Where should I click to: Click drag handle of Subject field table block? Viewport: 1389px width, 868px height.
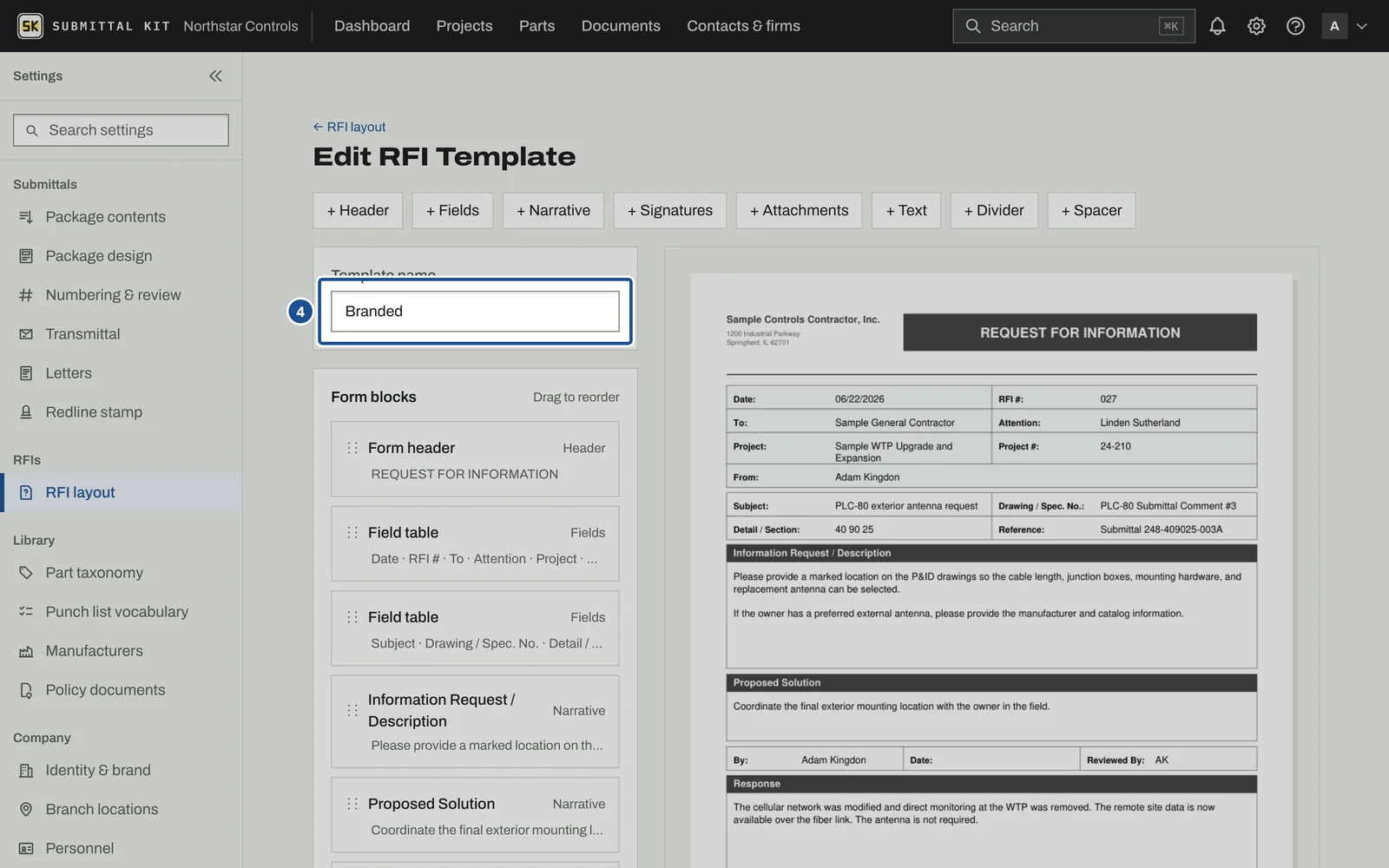tap(352, 617)
